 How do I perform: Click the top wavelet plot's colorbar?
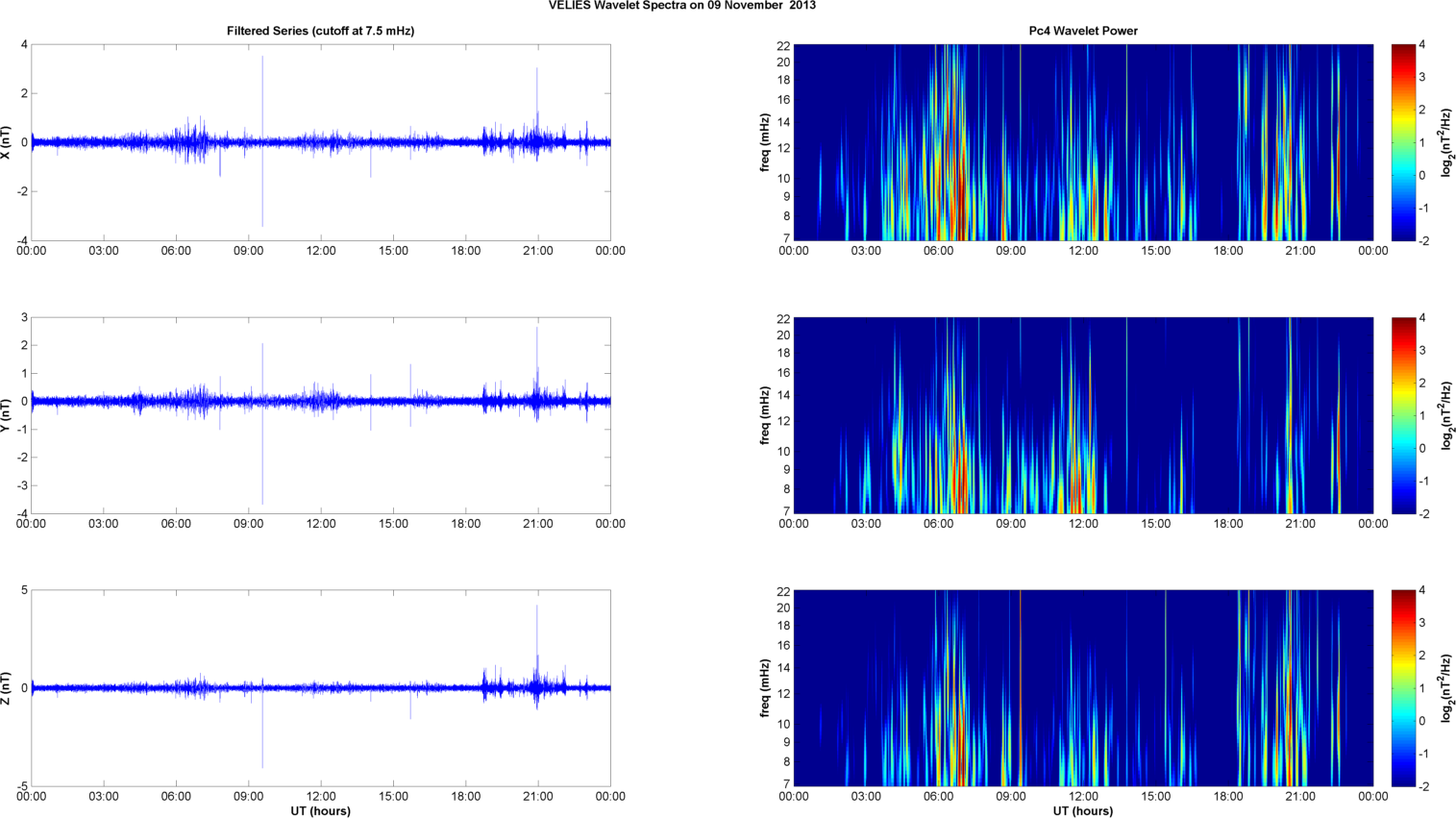(x=1403, y=142)
